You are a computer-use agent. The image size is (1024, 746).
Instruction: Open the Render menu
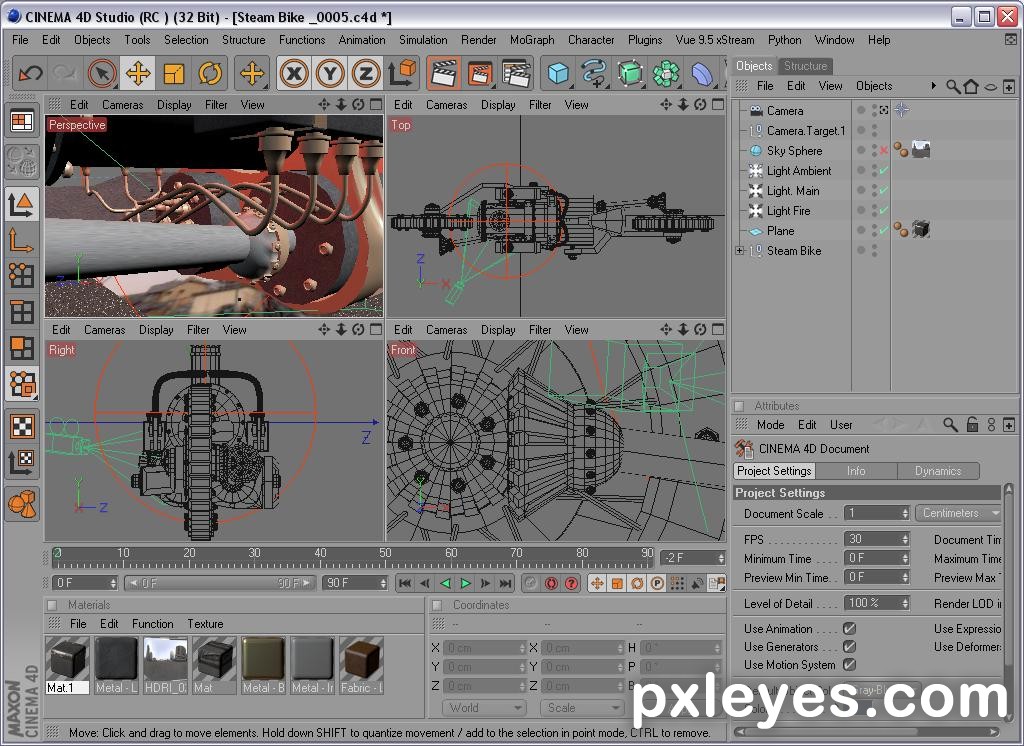pyautogui.click(x=479, y=40)
